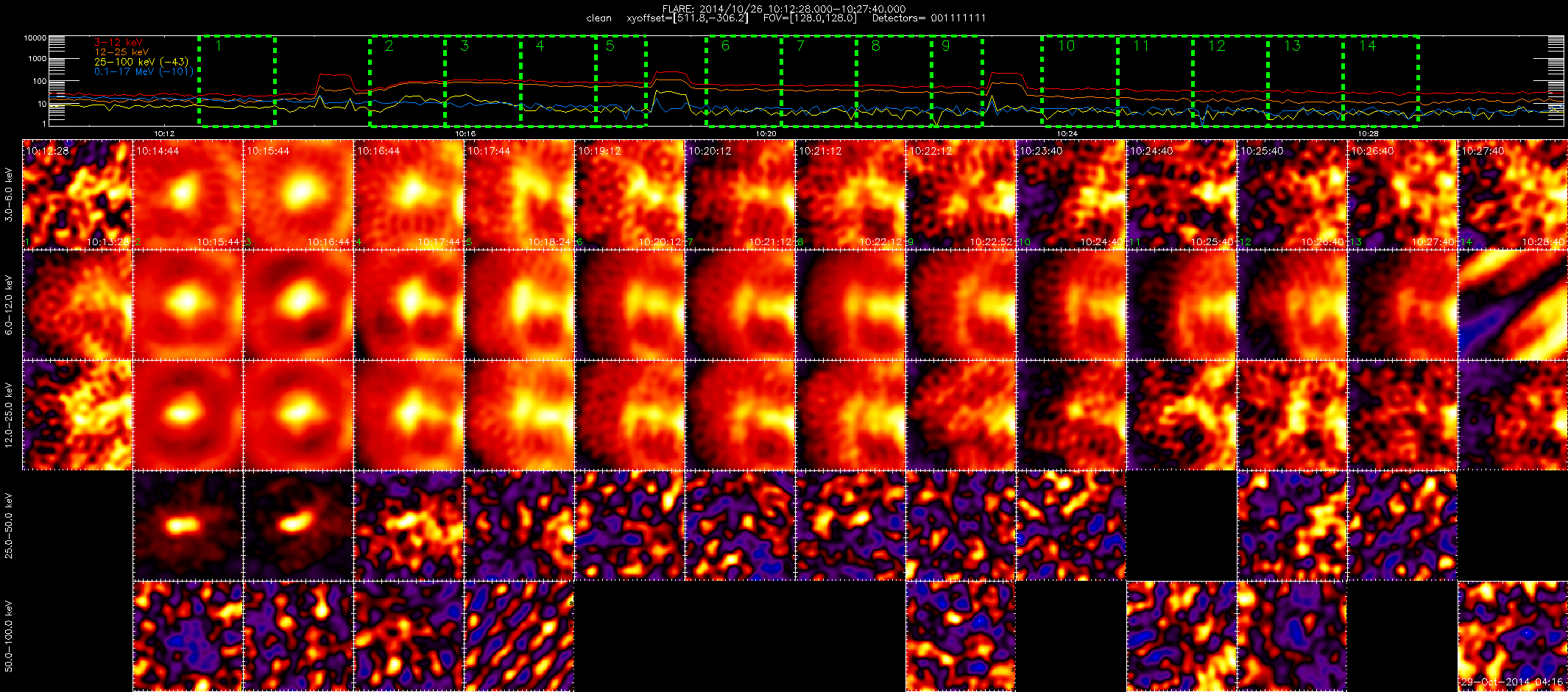
Task: Open the 3.0-6.0 keV image at 10:14:44
Action: point(188,194)
